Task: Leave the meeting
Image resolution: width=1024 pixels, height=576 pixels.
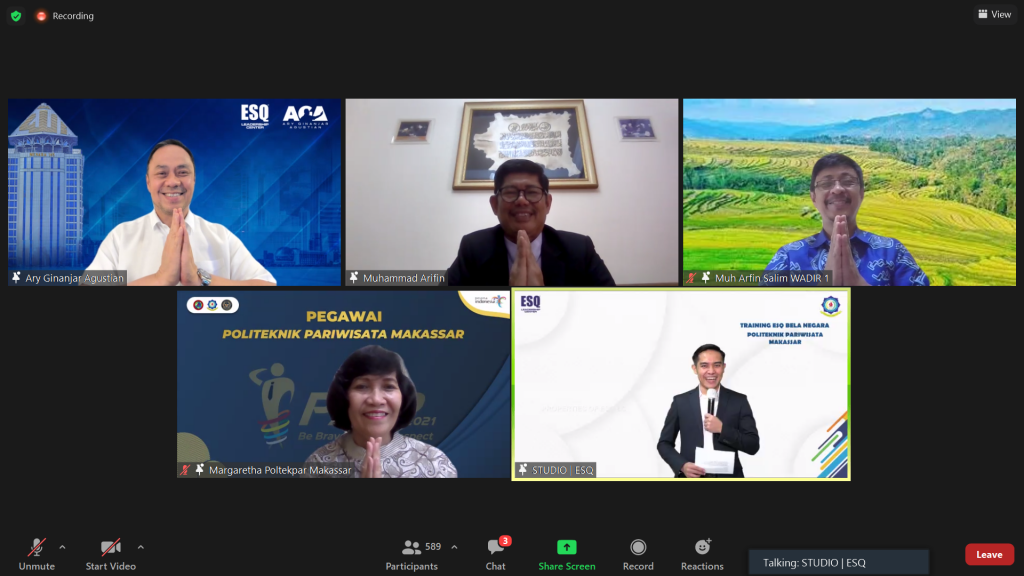Action: pos(989,555)
